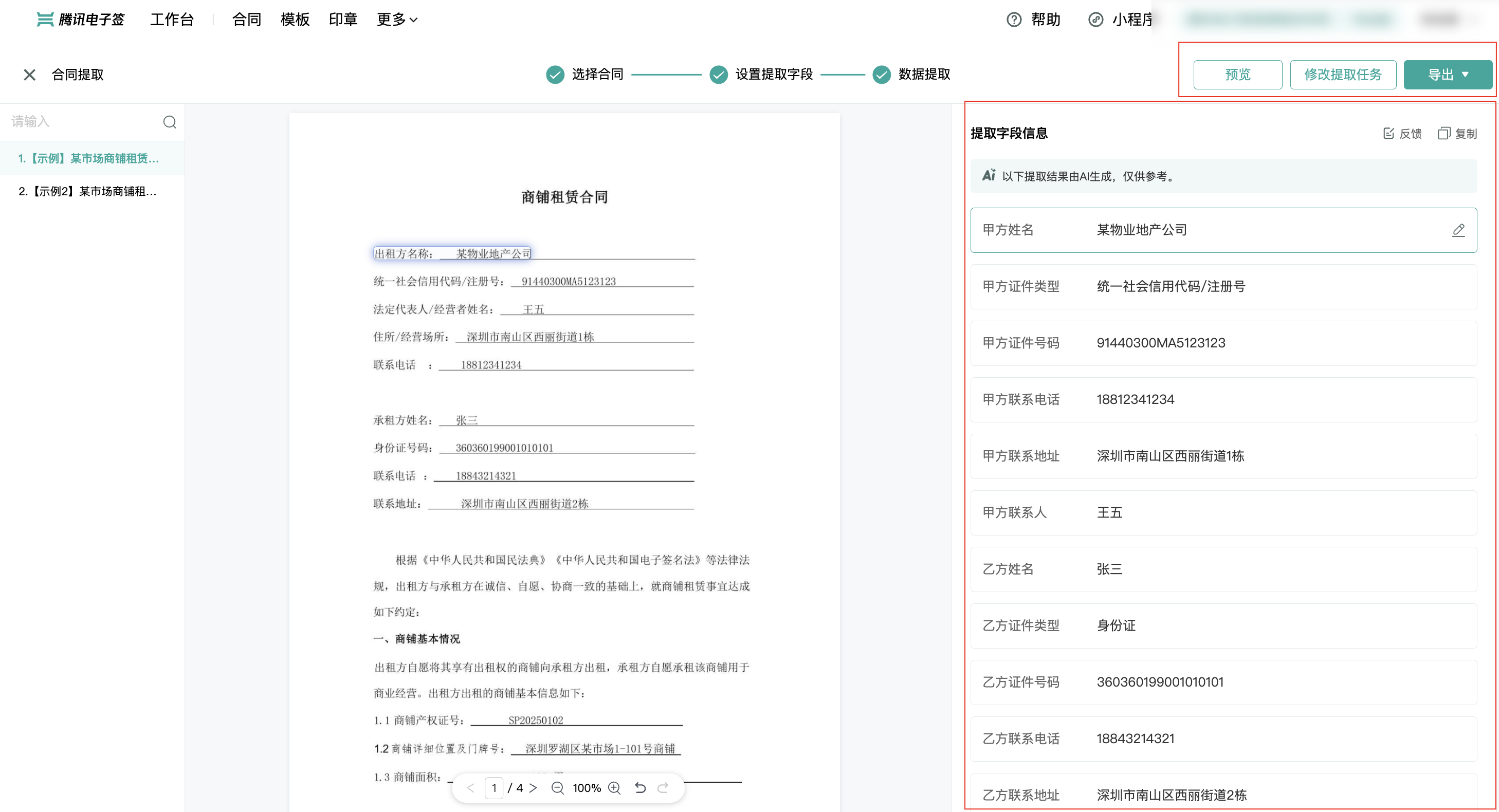Select contract 2.【示例2】某市场商铺租
Image resolution: width=1499 pixels, height=812 pixels.
click(x=92, y=191)
